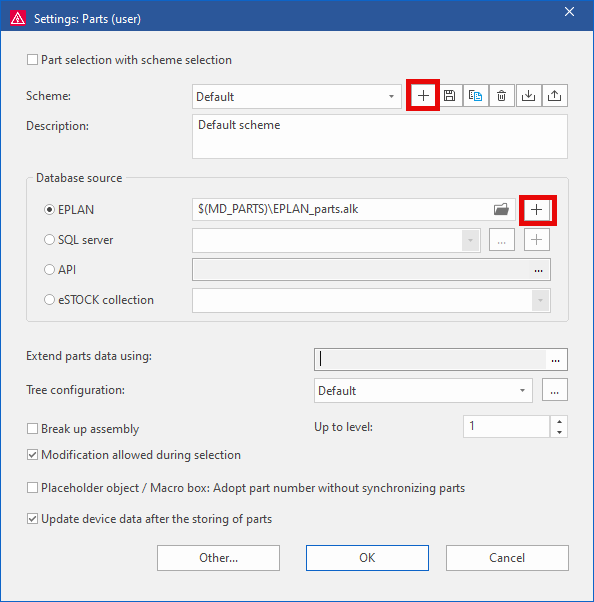594x602 pixels.
Task: Create new EPLAN parts database
Action: tap(536, 210)
